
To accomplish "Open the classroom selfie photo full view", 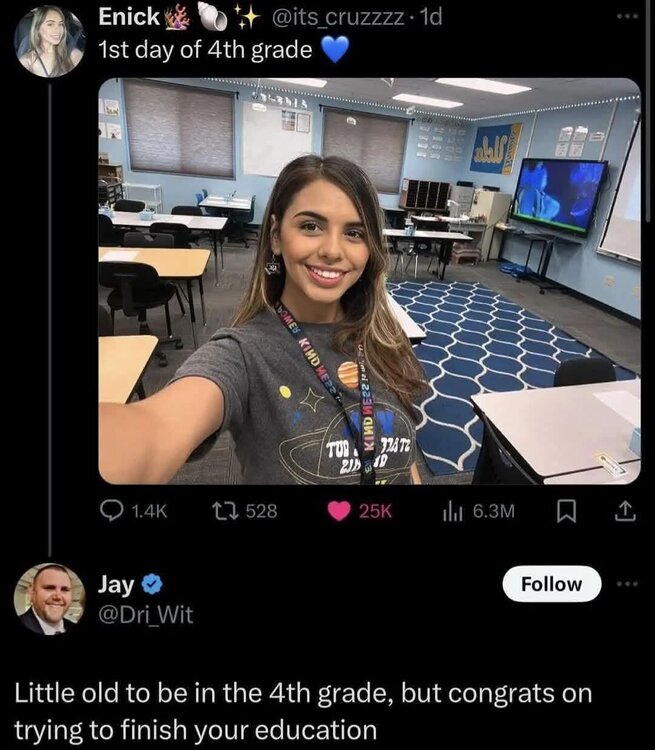I will coord(369,281).
